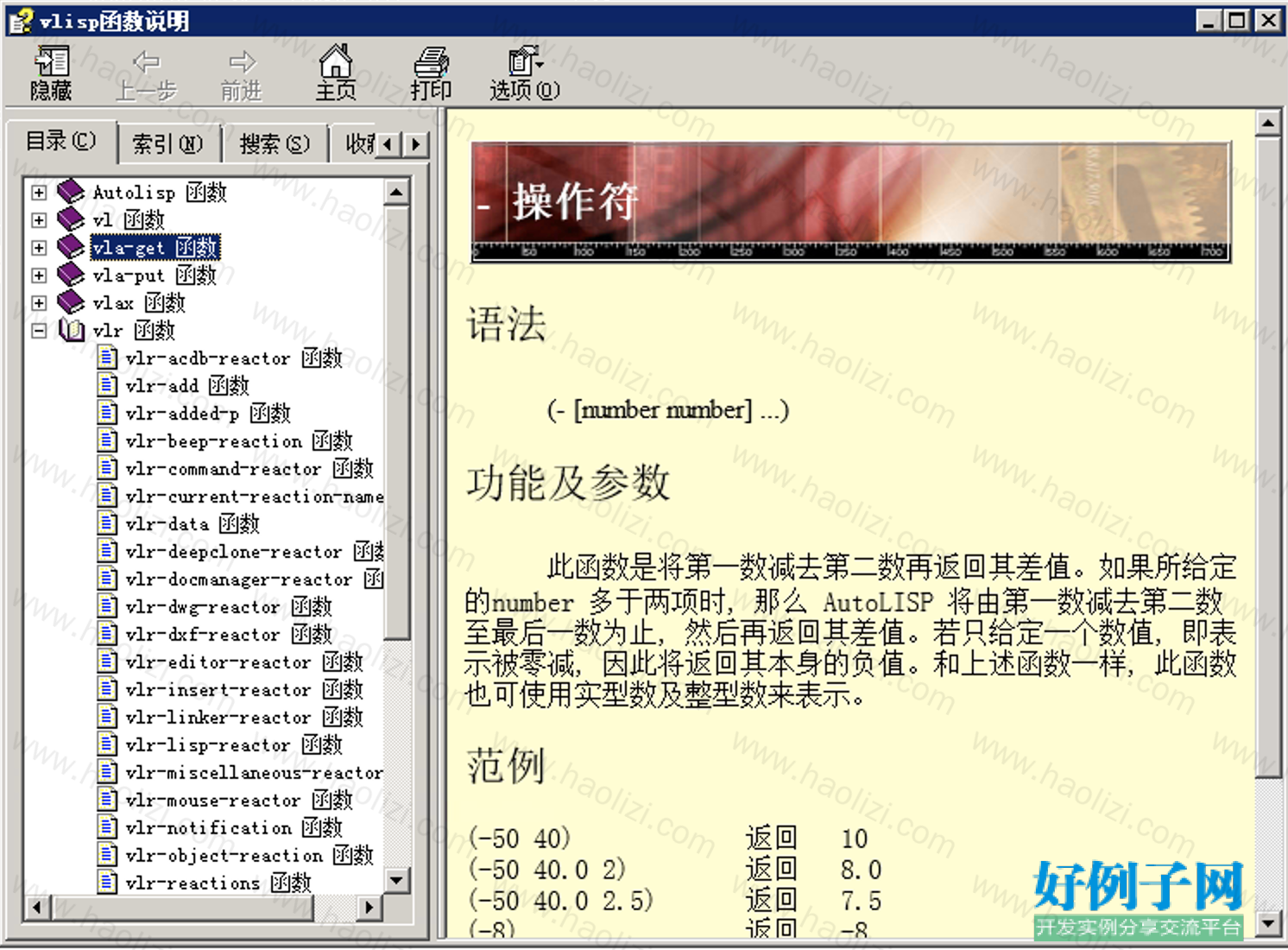Click page icon of vlr-mouse-reactor 函数
This screenshot has height=950, width=1288.
click(x=107, y=800)
